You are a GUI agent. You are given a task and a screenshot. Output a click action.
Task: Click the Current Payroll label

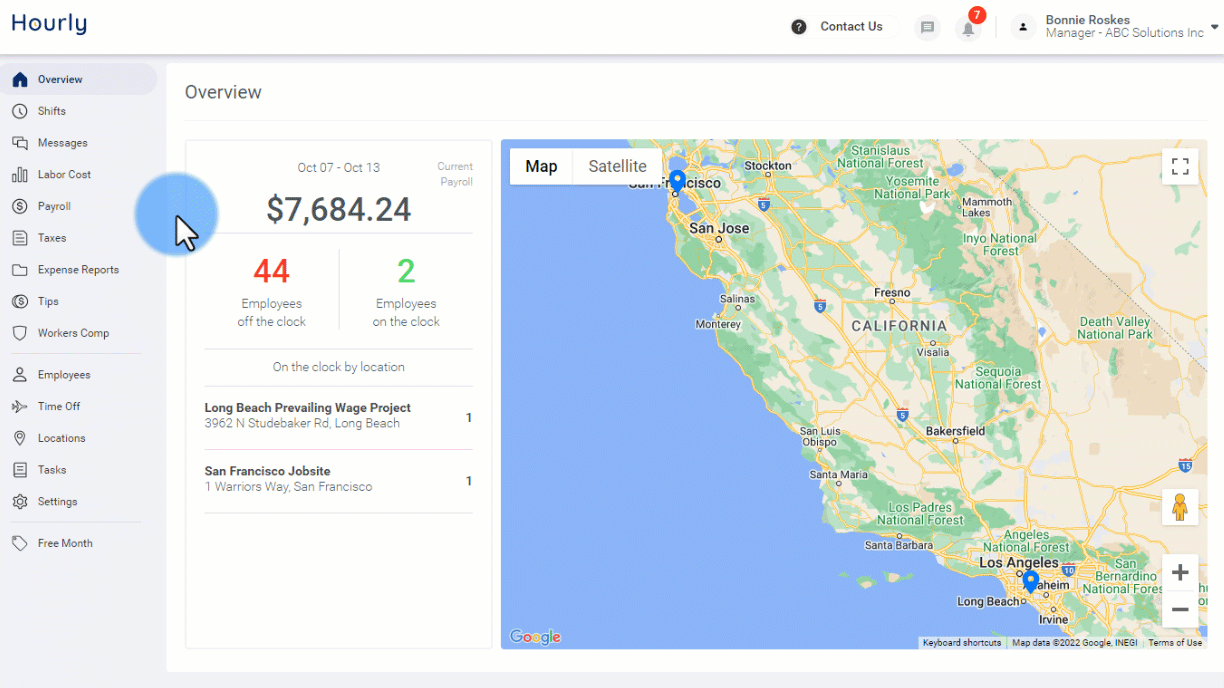pyautogui.click(x=455, y=174)
